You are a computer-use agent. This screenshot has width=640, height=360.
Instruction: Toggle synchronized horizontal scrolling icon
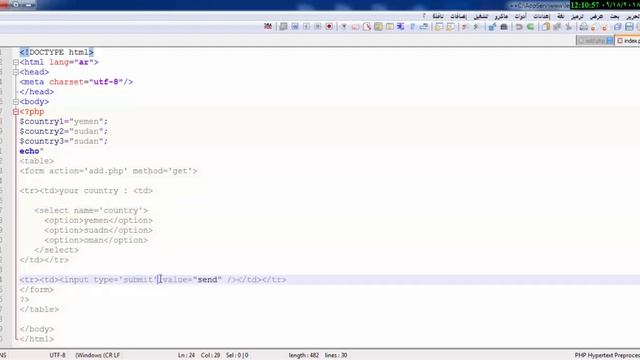[x=439, y=27]
